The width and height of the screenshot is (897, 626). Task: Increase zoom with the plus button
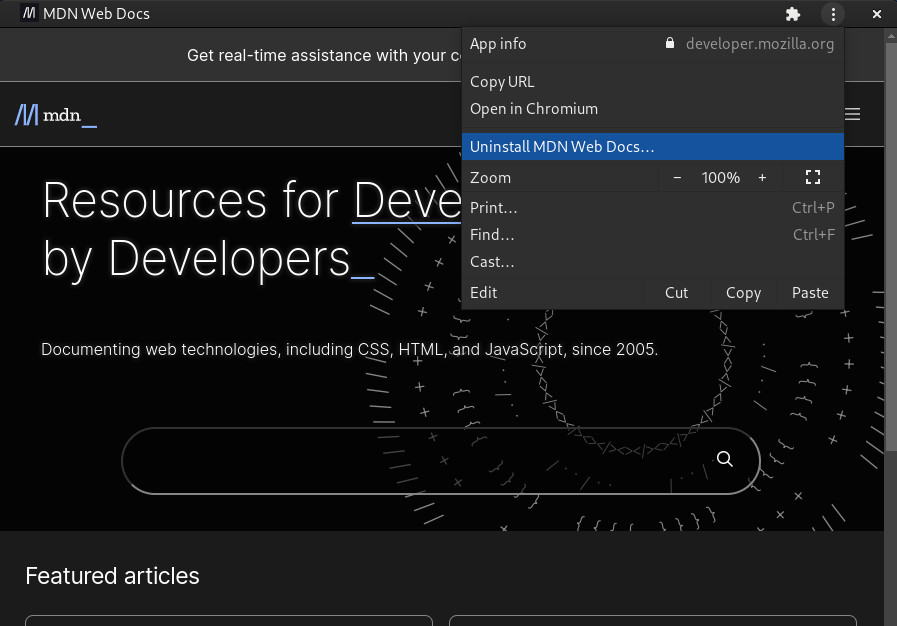[762, 178]
